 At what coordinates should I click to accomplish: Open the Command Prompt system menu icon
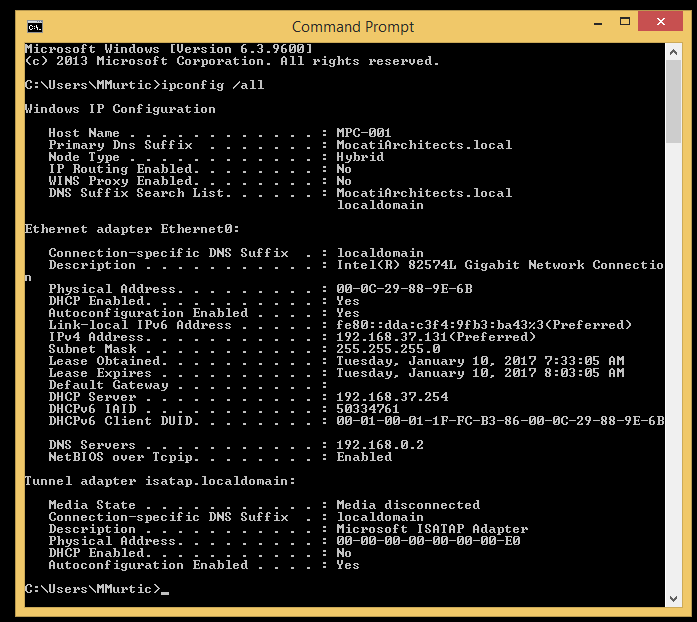coord(35,27)
